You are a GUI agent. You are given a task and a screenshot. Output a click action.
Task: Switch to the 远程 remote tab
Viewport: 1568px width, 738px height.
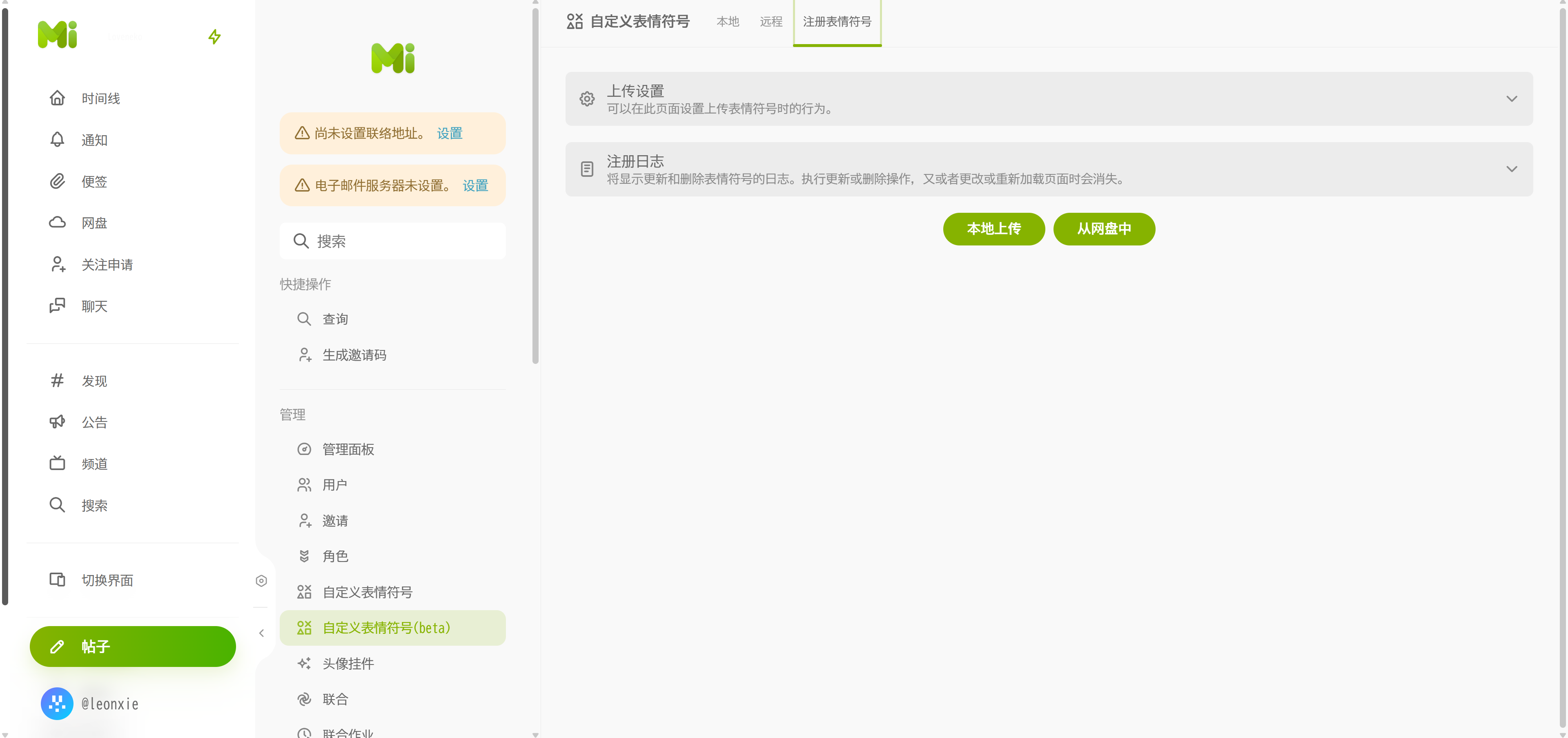771,22
